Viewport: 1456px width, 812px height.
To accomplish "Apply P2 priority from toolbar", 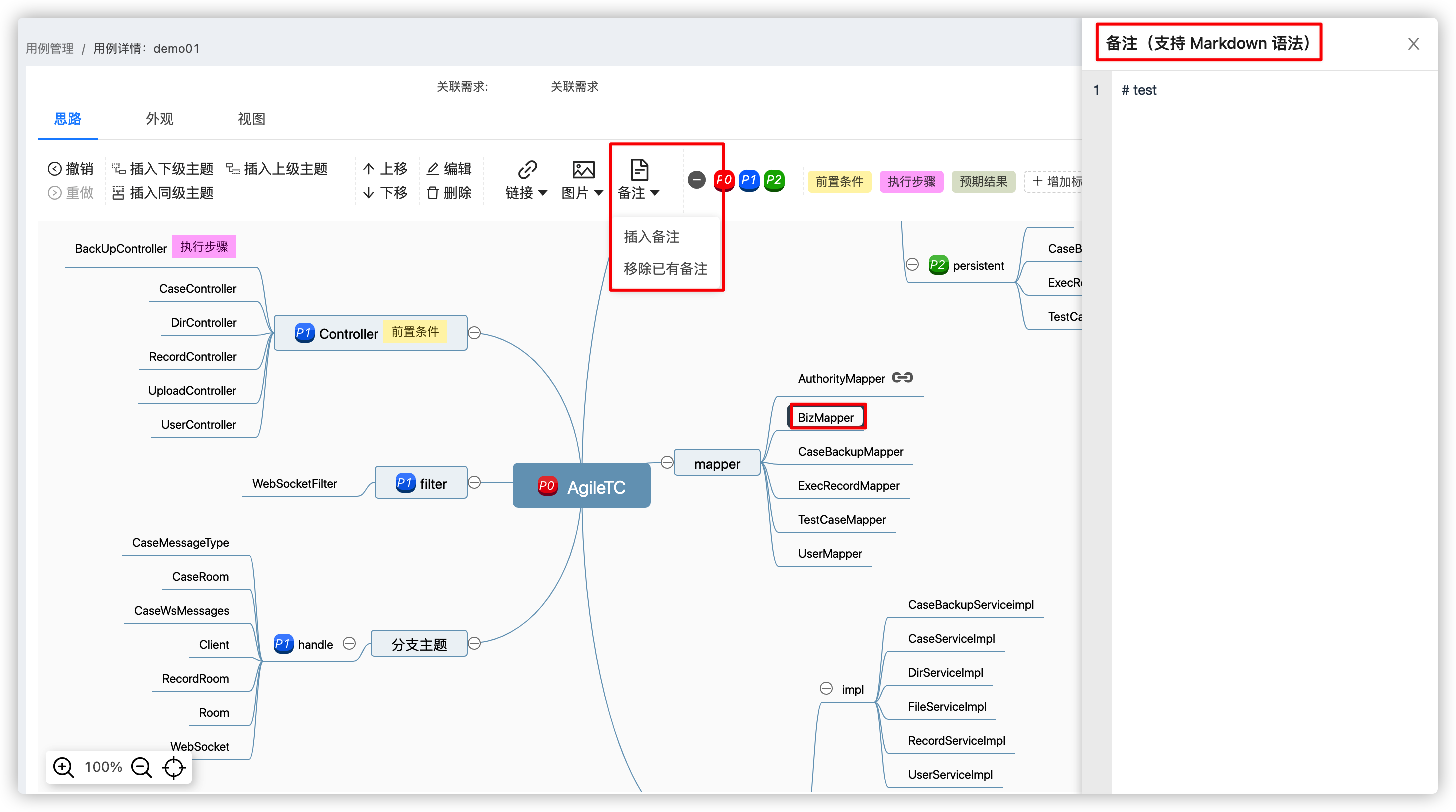I will [774, 180].
